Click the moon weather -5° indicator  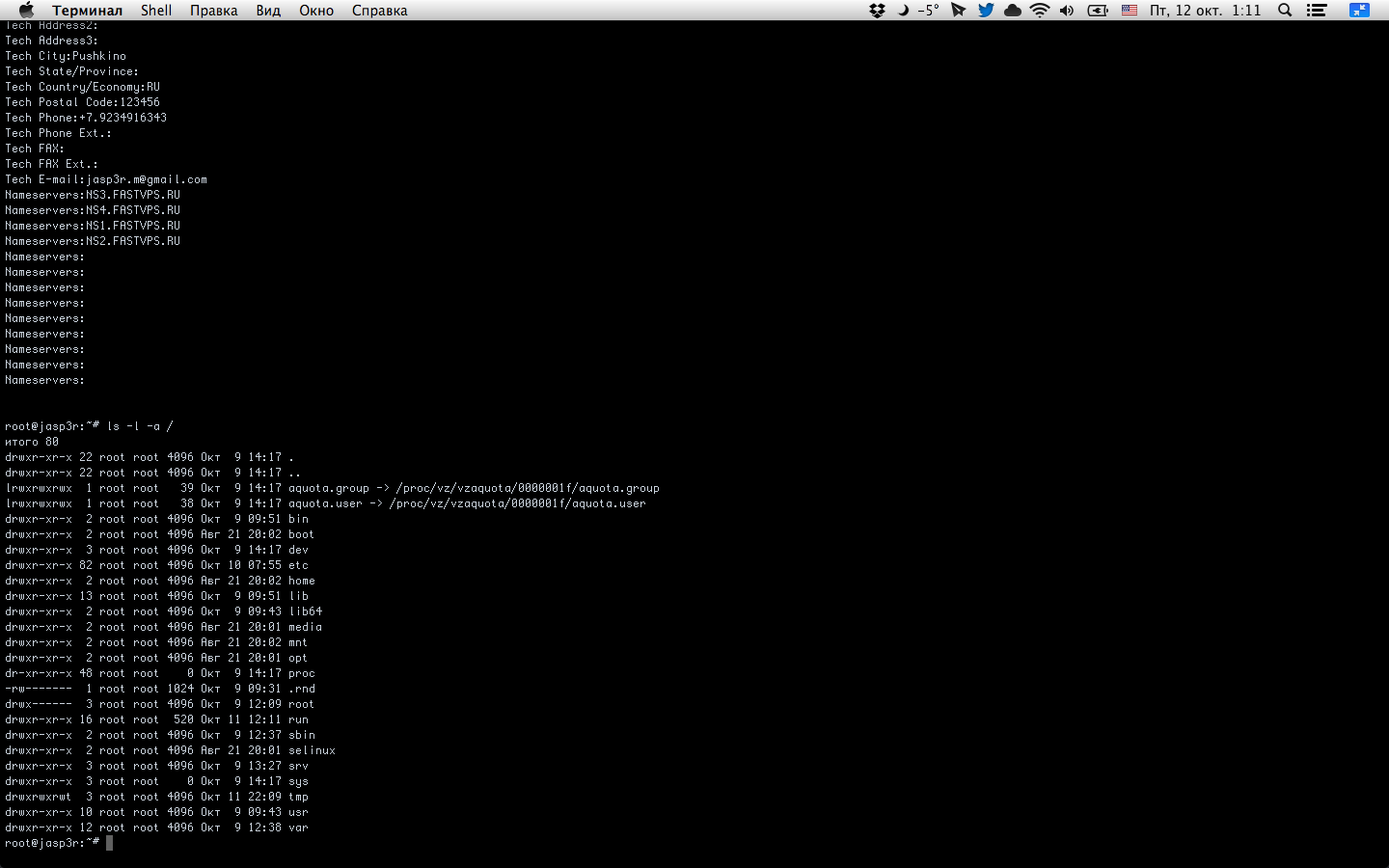tap(918, 11)
